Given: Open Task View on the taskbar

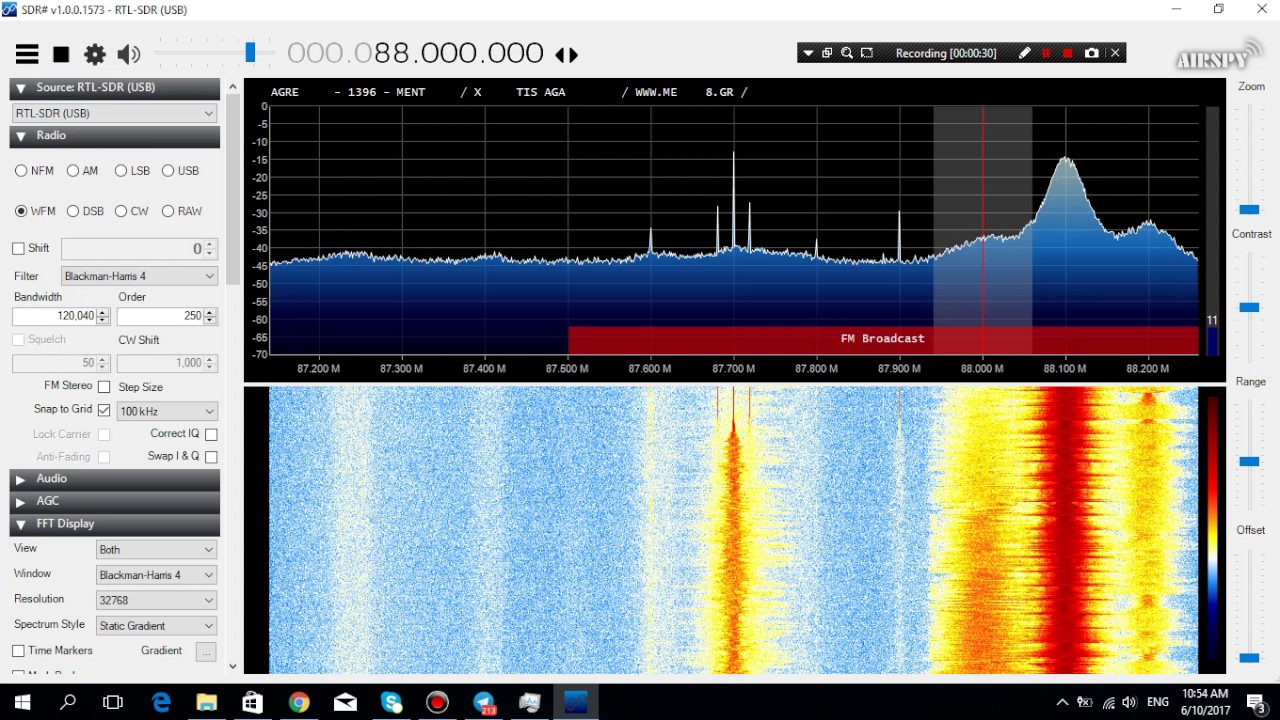Looking at the screenshot, I should [x=113, y=702].
